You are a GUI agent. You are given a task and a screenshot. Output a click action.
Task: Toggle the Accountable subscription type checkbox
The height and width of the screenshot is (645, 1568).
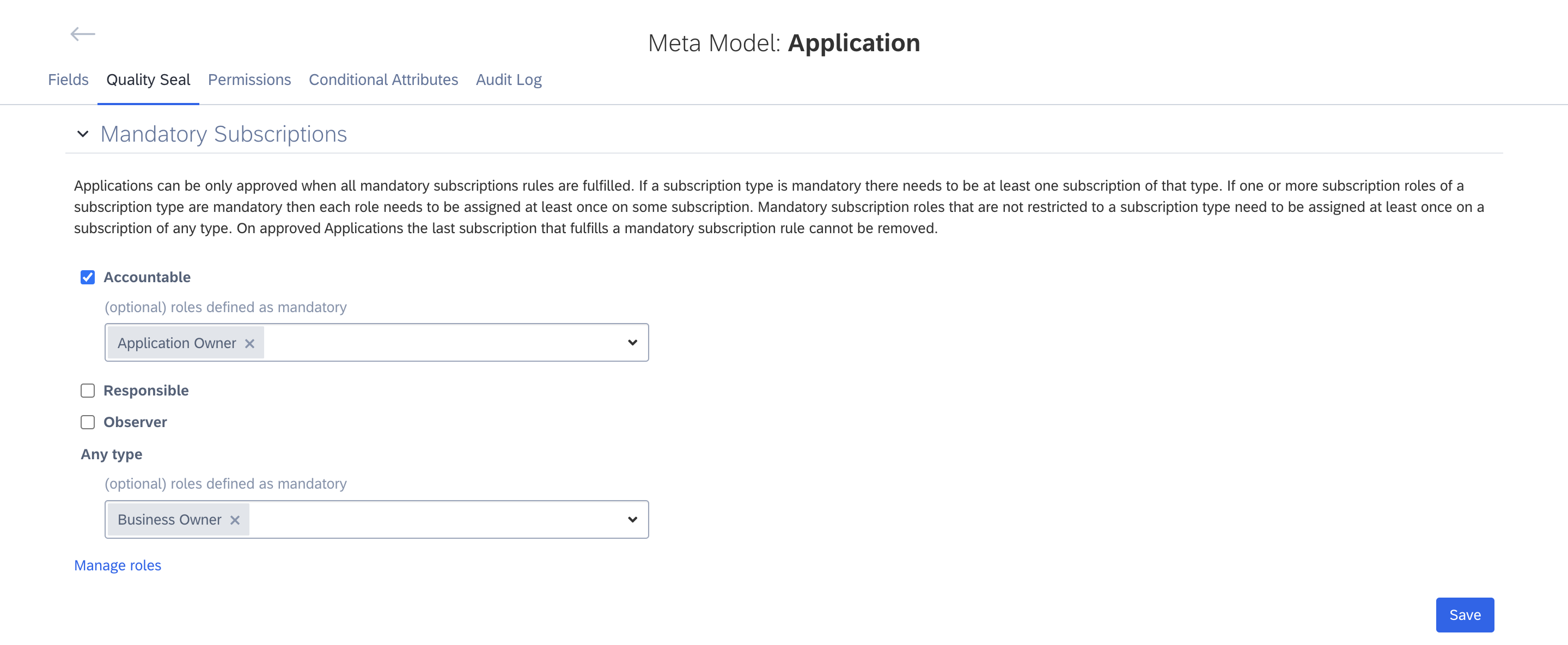[87, 277]
